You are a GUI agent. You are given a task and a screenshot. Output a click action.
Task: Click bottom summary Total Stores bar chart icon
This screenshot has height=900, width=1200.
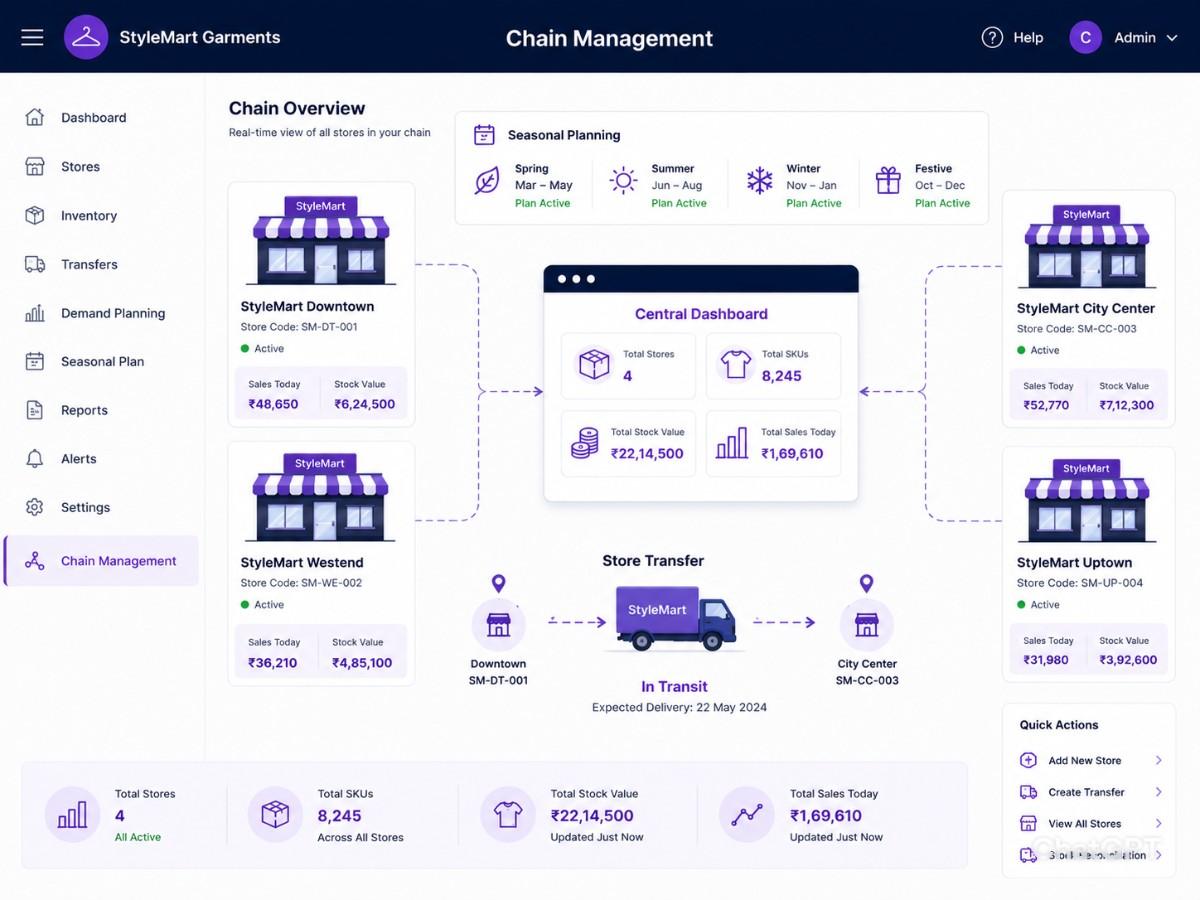(73, 815)
